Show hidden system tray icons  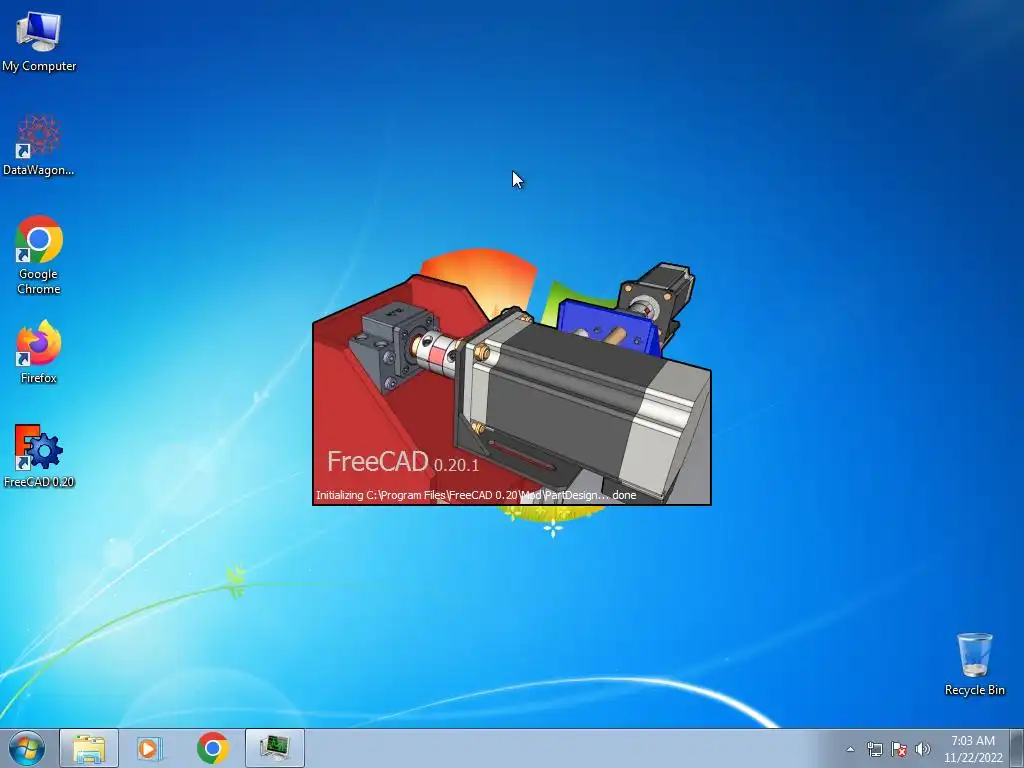850,749
